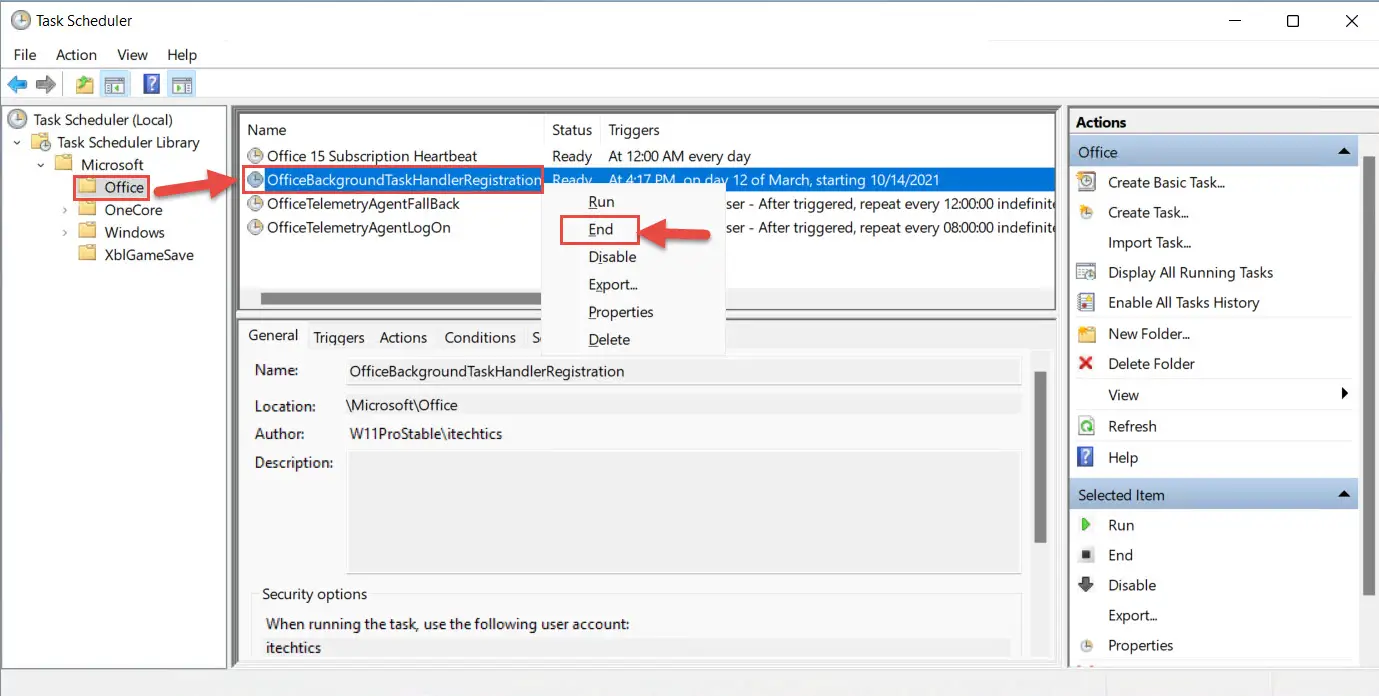The image size is (1379, 696).
Task: Collapse the Task Scheduler Library node
Action: pyautogui.click(x=17, y=142)
